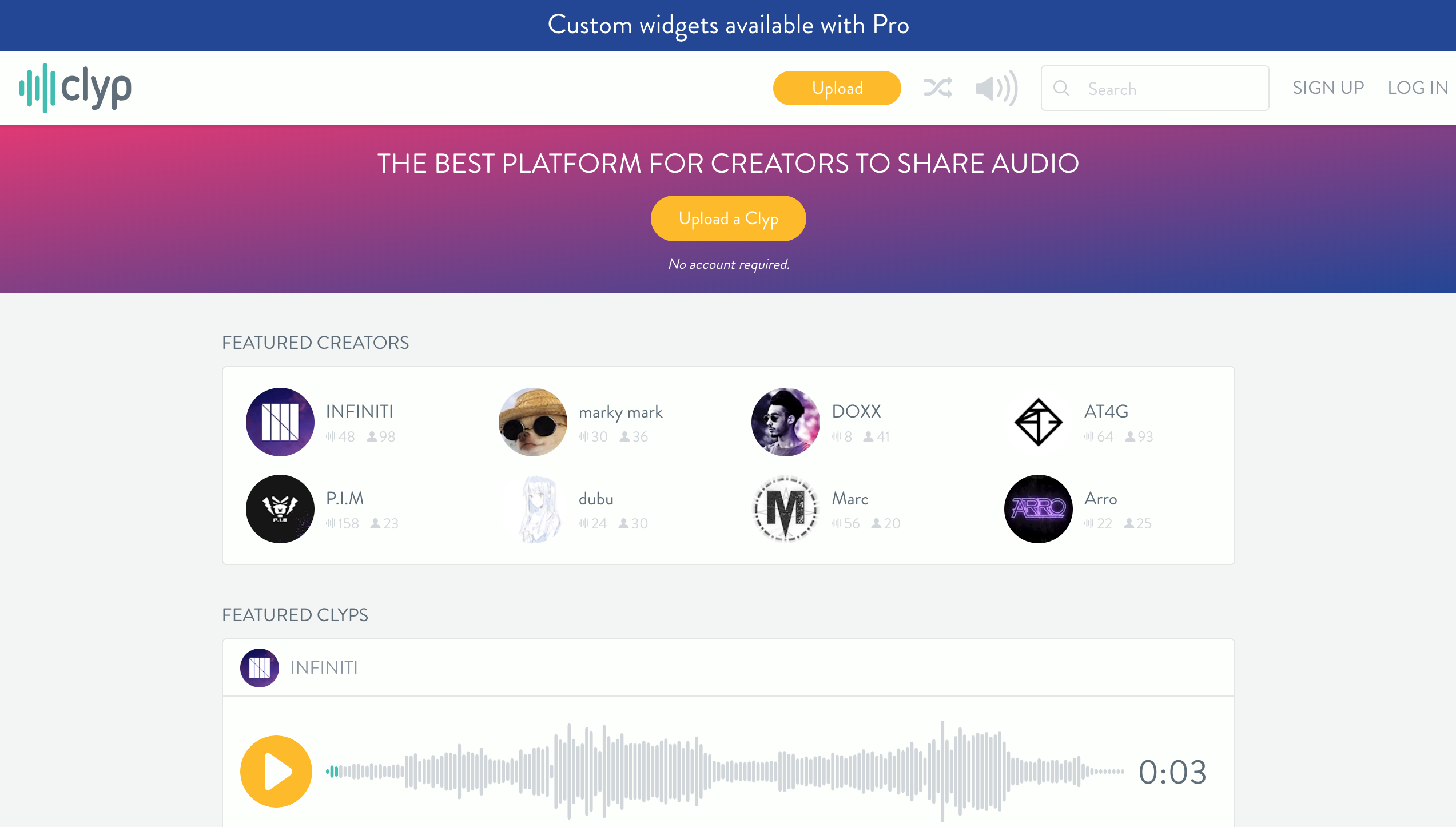This screenshot has width=1456, height=827.
Task: Seek to the middle of the waveform
Action: click(x=725, y=772)
